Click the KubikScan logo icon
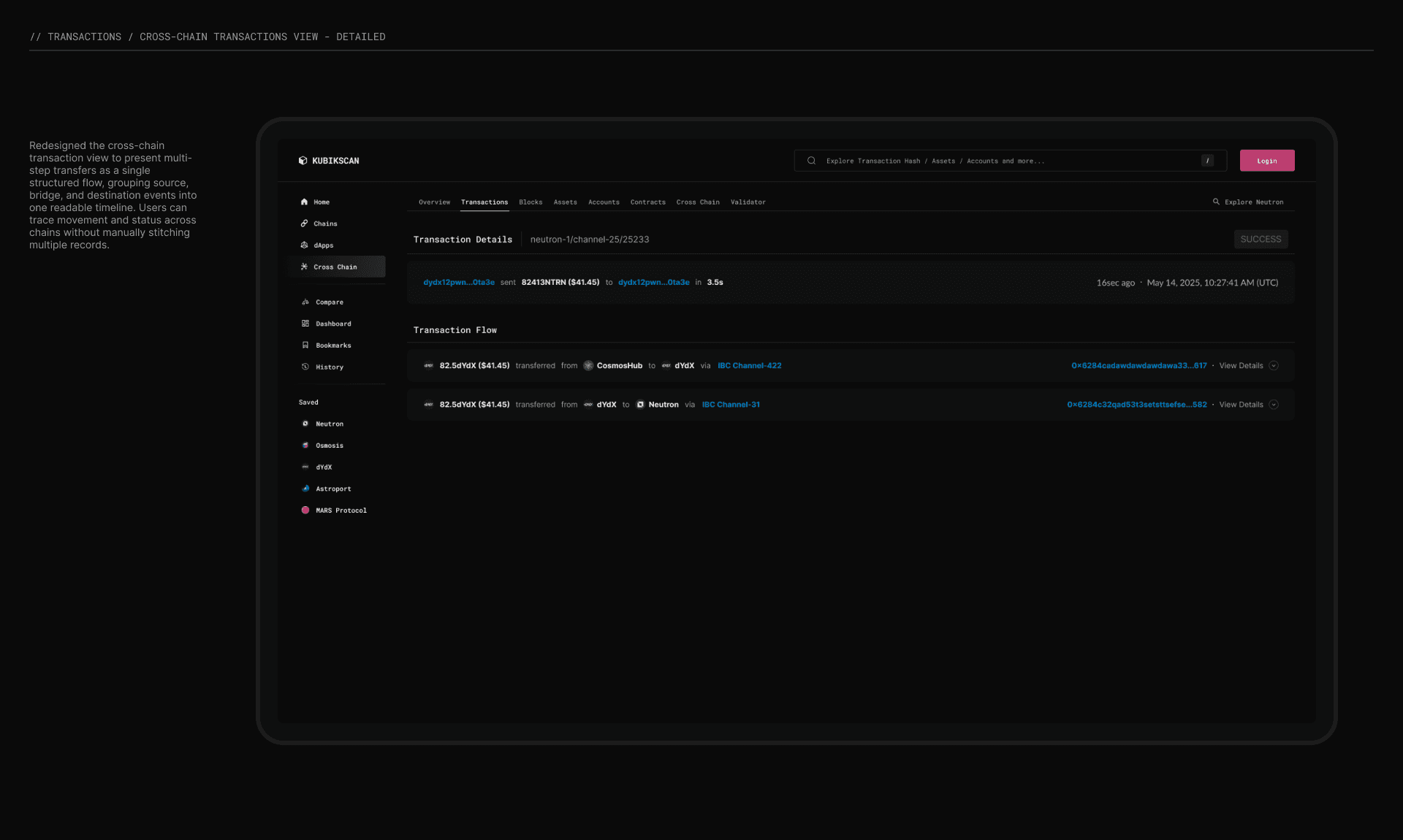The width and height of the screenshot is (1403, 840). pos(303,161)
